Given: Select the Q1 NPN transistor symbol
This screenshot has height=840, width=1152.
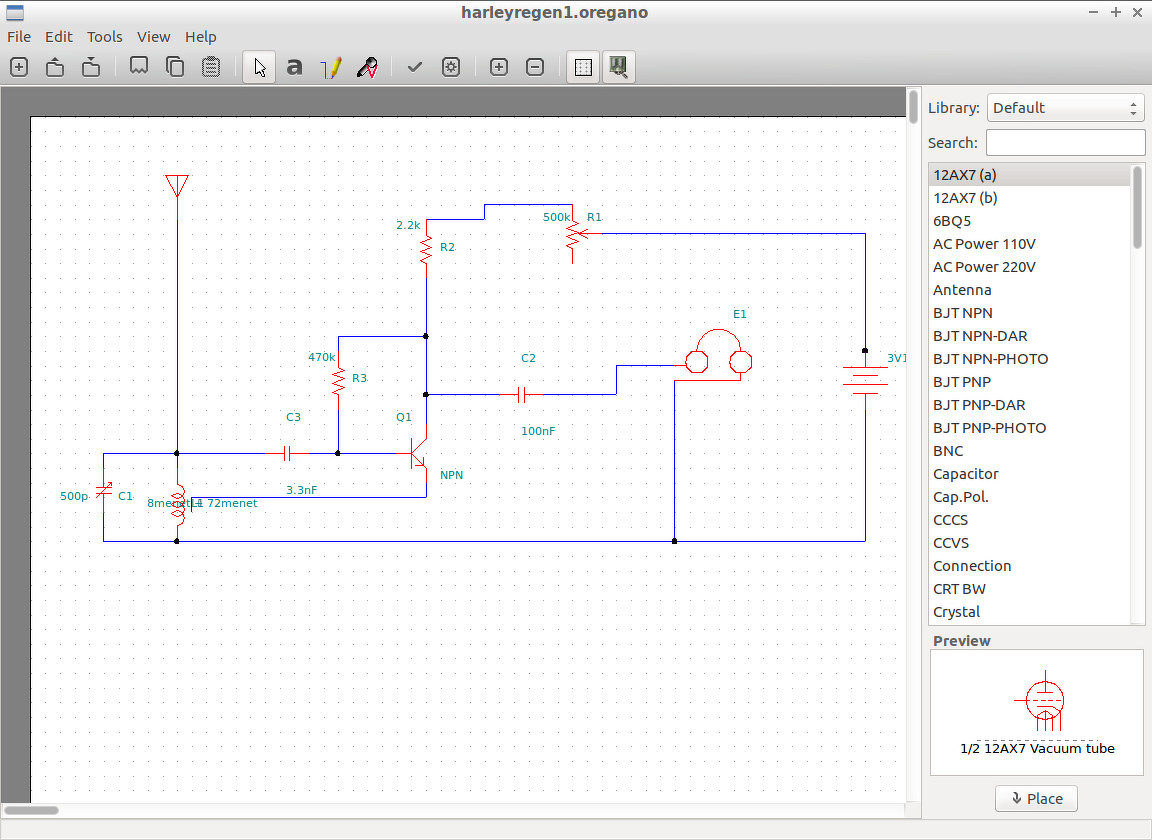Looking at the screenshot, I should pyautogui.click(x=419, y=453).
